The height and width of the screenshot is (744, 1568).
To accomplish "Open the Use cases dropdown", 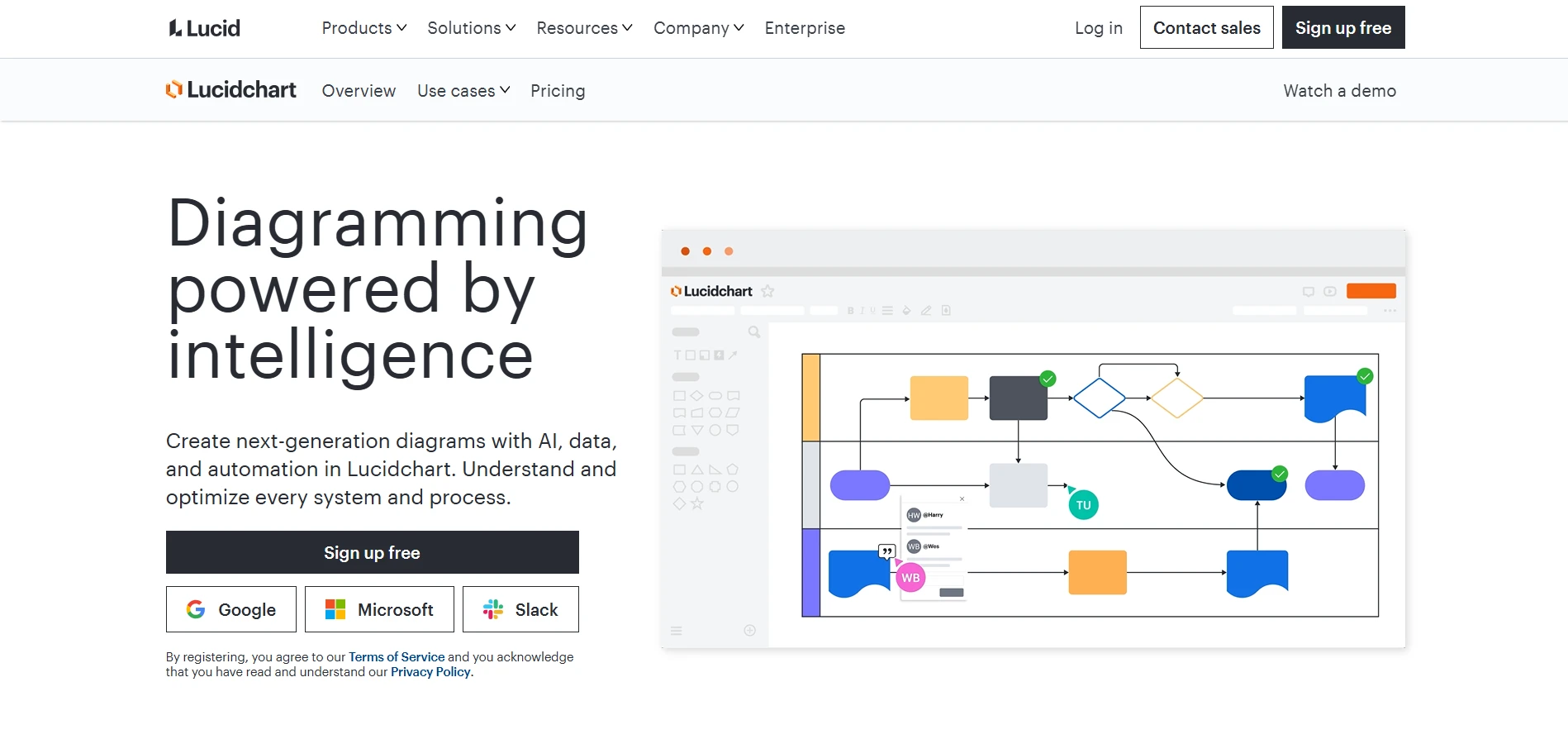I will (x=463, y=91).
